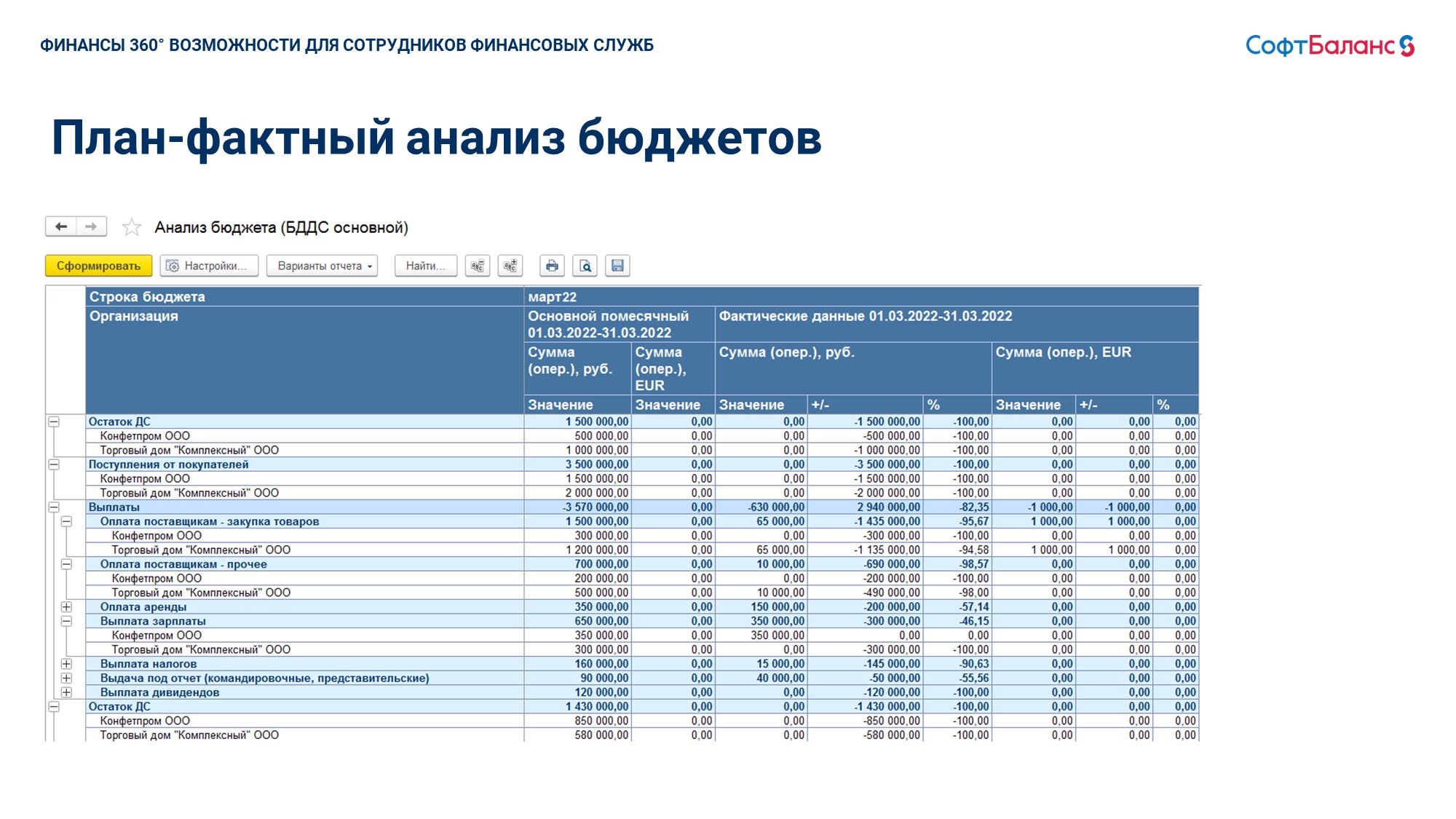This screenshot has width=1456, height=819.
Task: Select the Организация header cell
Action: [304, 360]
